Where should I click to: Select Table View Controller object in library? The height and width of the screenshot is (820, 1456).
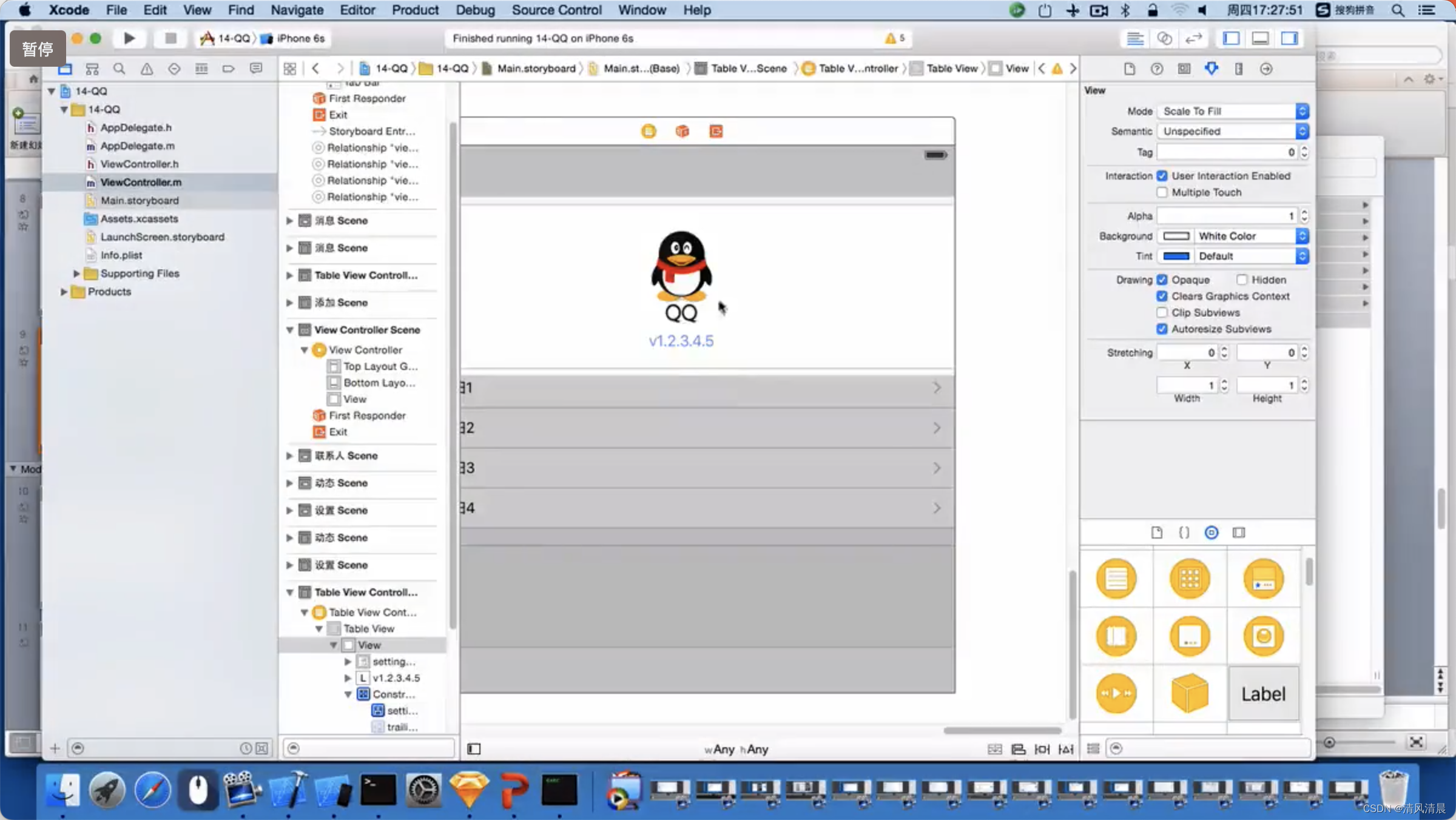click(x=1116, y=579)
